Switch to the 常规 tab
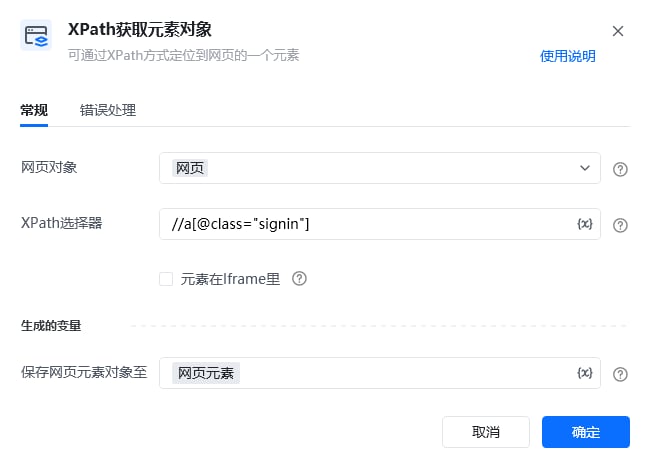 (x=34, y=111)
